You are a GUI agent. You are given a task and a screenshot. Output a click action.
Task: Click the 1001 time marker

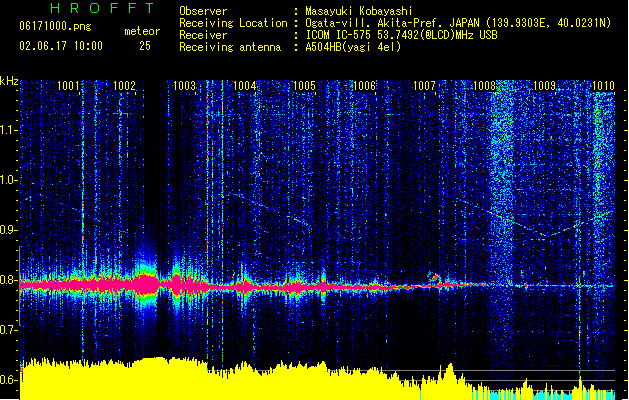click(68, 85)
